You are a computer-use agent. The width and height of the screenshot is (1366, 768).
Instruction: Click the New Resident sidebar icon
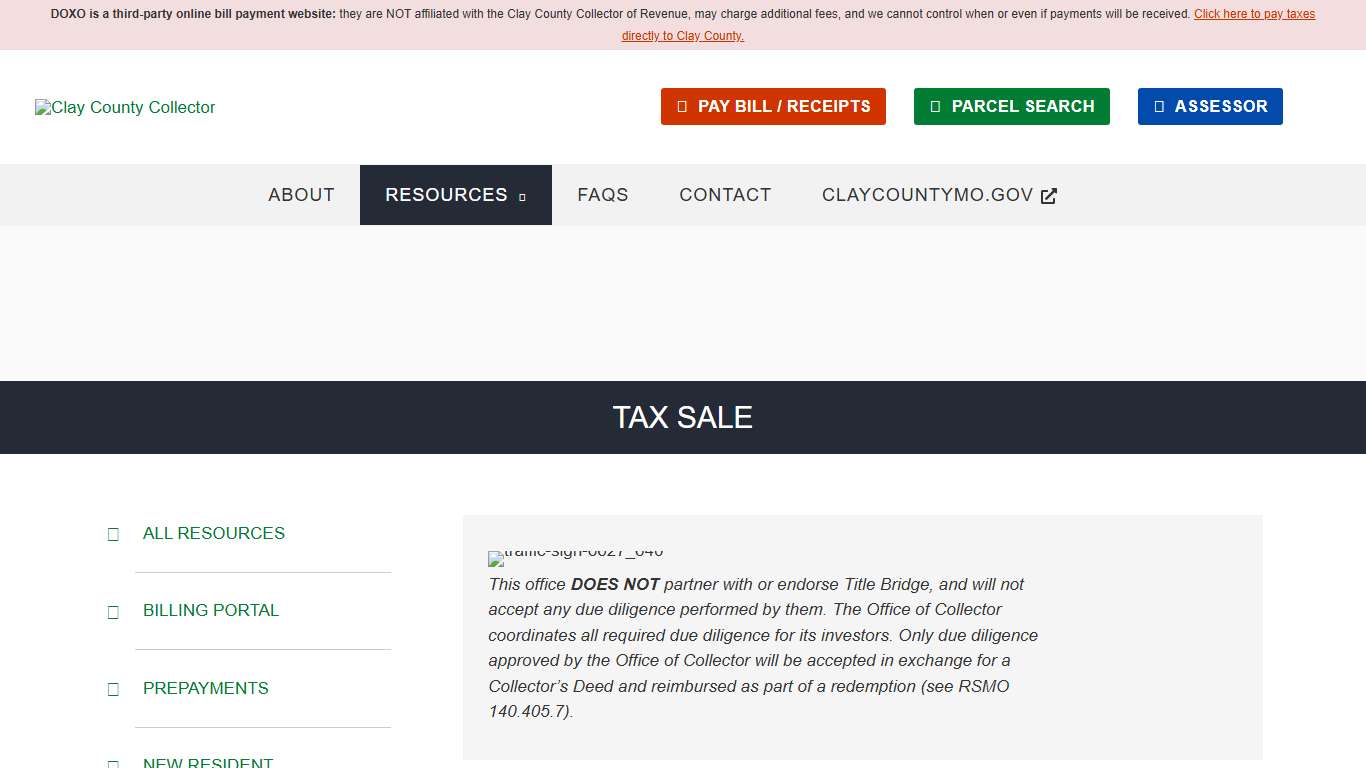tap(112, 763)
